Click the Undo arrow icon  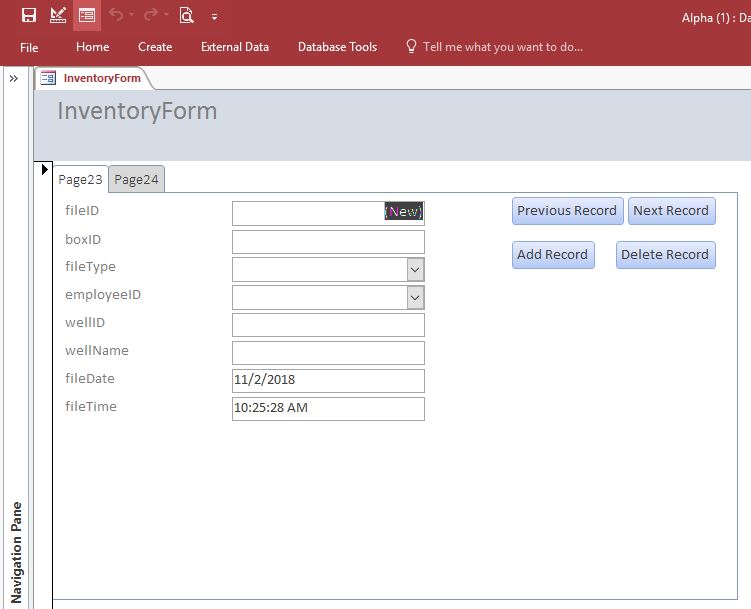pyautogui.click(x=116, y=15)
